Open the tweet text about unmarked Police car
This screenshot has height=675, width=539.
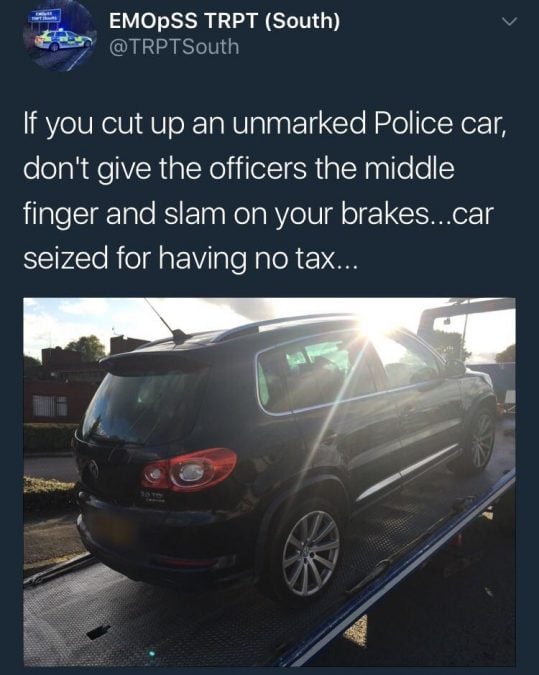(264, 191)
